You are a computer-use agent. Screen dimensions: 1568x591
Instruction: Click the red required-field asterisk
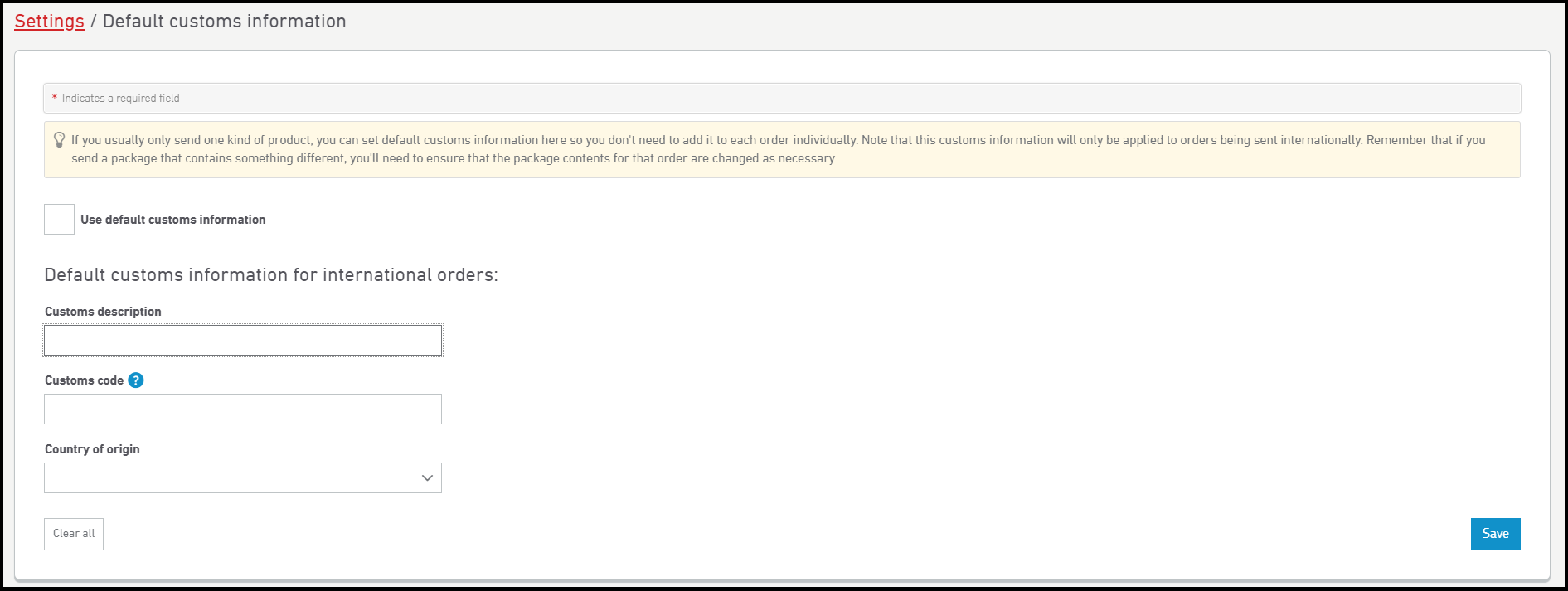(x=55, y=99)
